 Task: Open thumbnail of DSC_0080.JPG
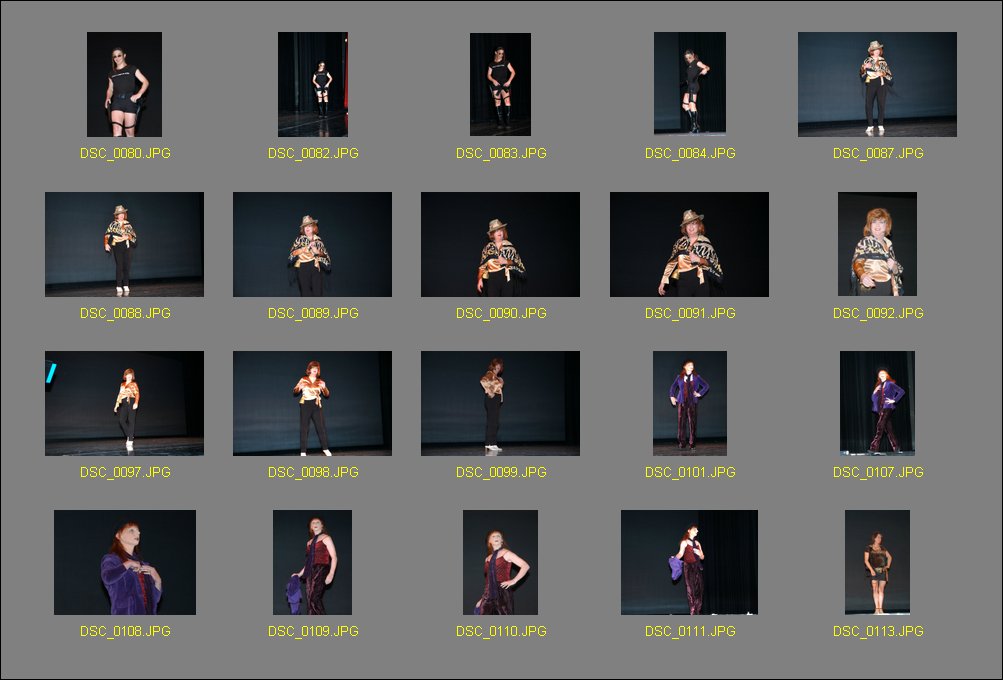(124, 84)
